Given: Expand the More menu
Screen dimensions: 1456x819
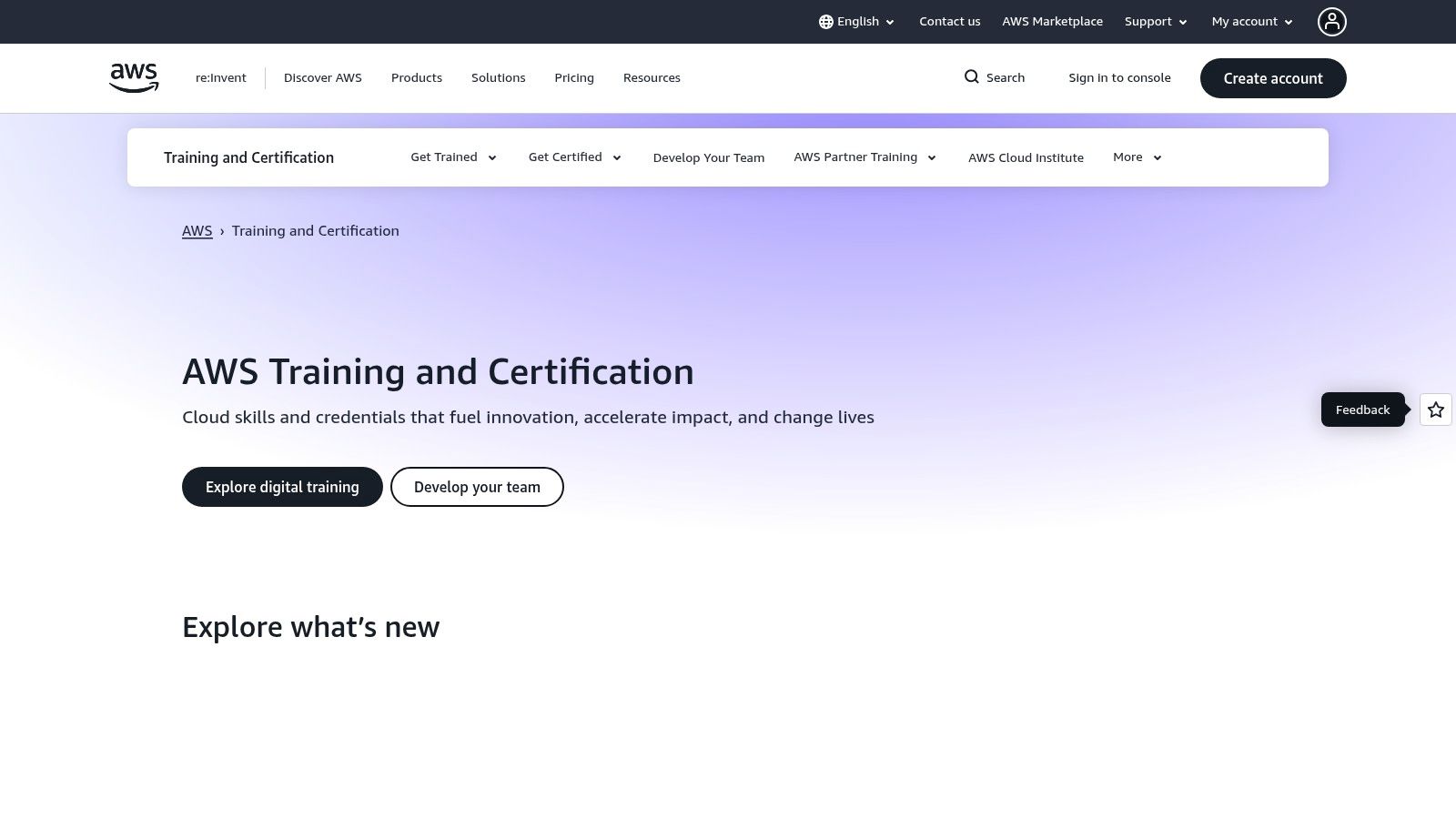Looking at the screenshot, I should (x=1136, y=157).
